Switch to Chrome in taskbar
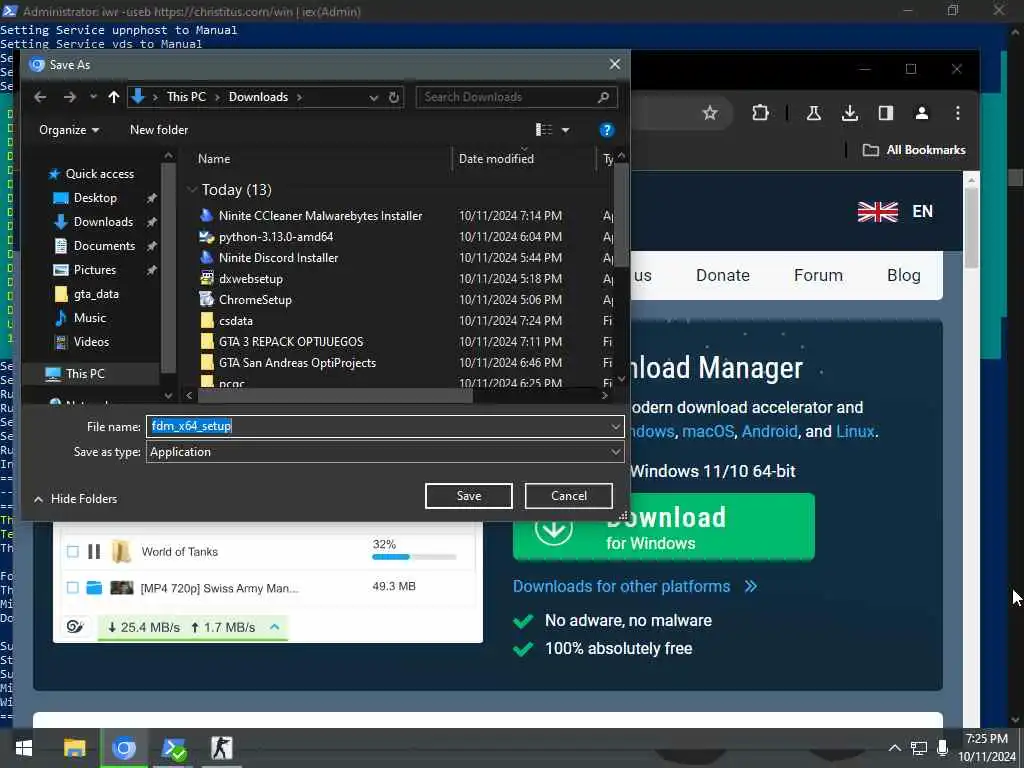 pos(123,748)
